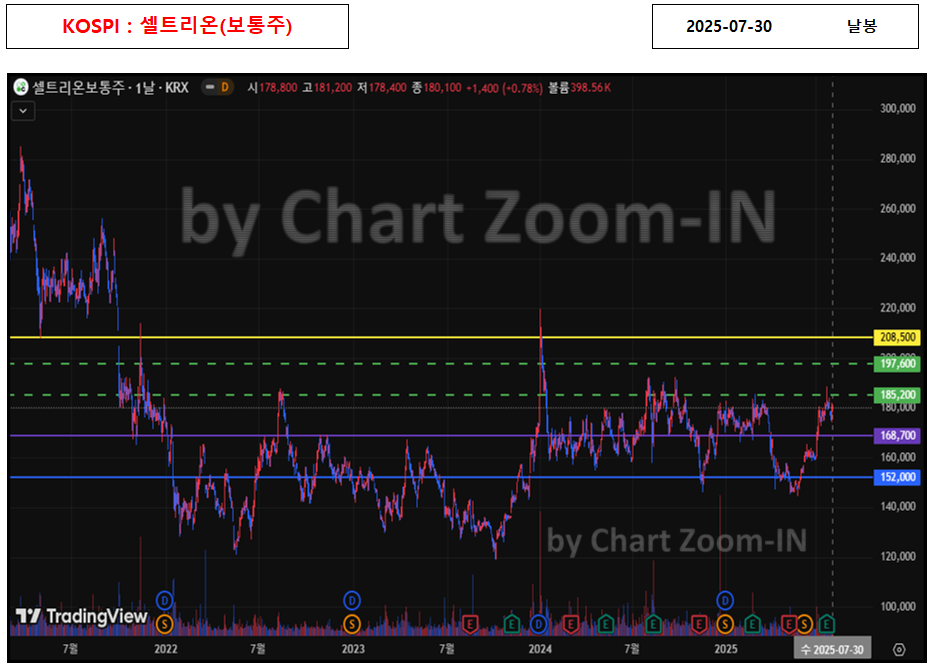The height and width of the screenshot is (666, 932).
Task: Click the close value 종180,100
Action: coord(436,88)
